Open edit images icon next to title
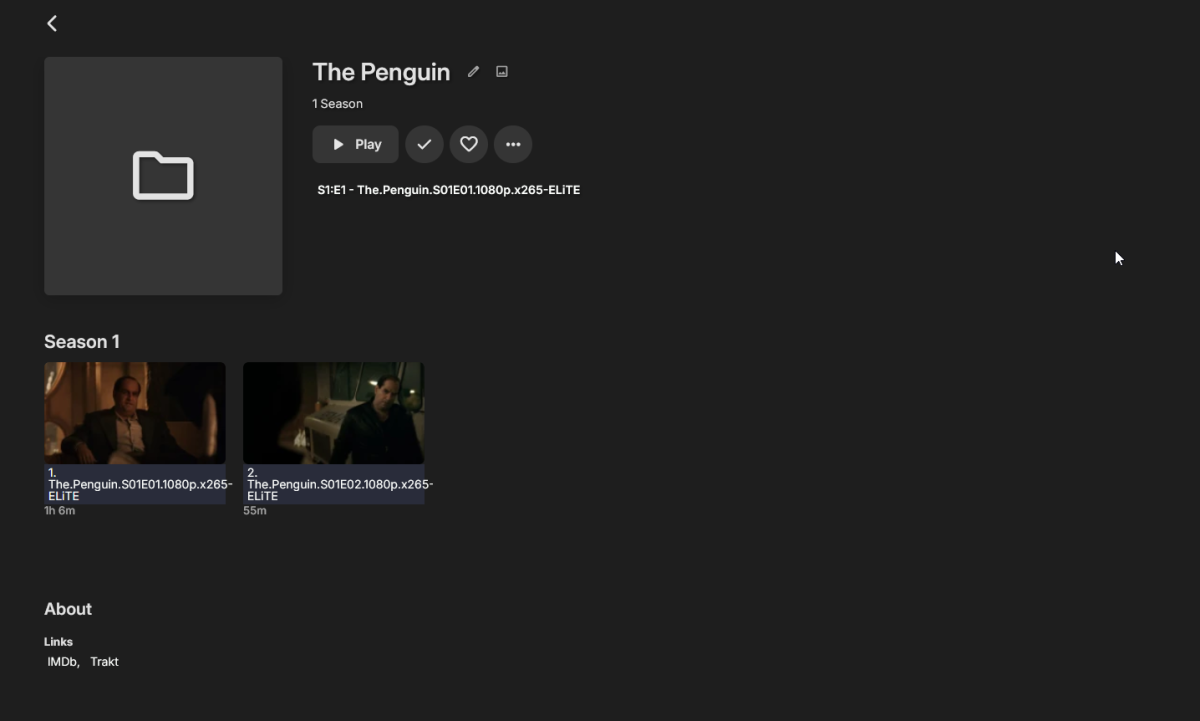1200x721 pixels. [x=502, y=72]
